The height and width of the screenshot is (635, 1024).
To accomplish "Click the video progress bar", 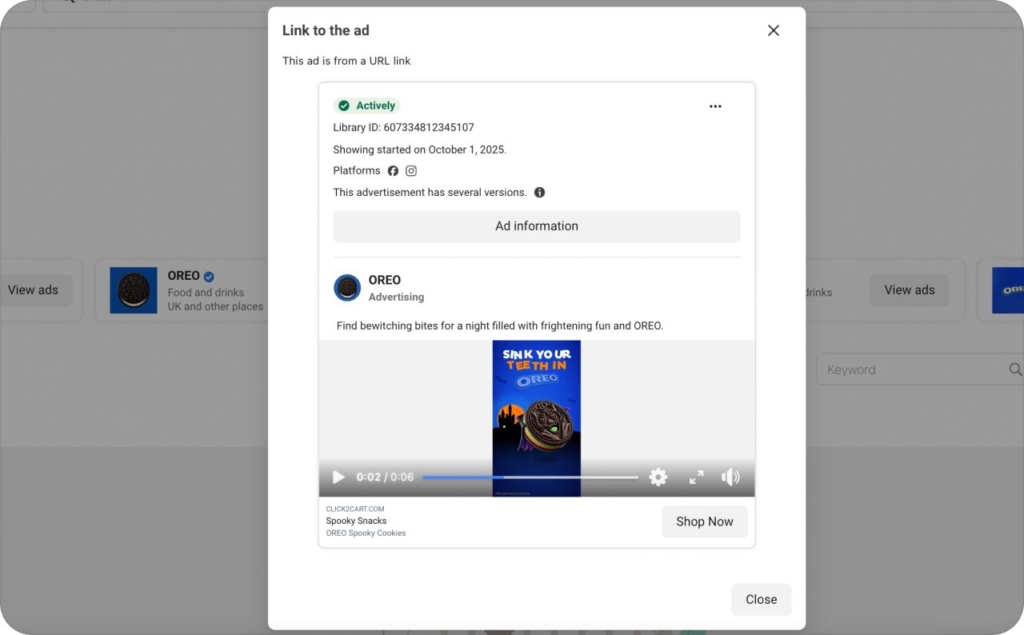I will click(530, 477).
